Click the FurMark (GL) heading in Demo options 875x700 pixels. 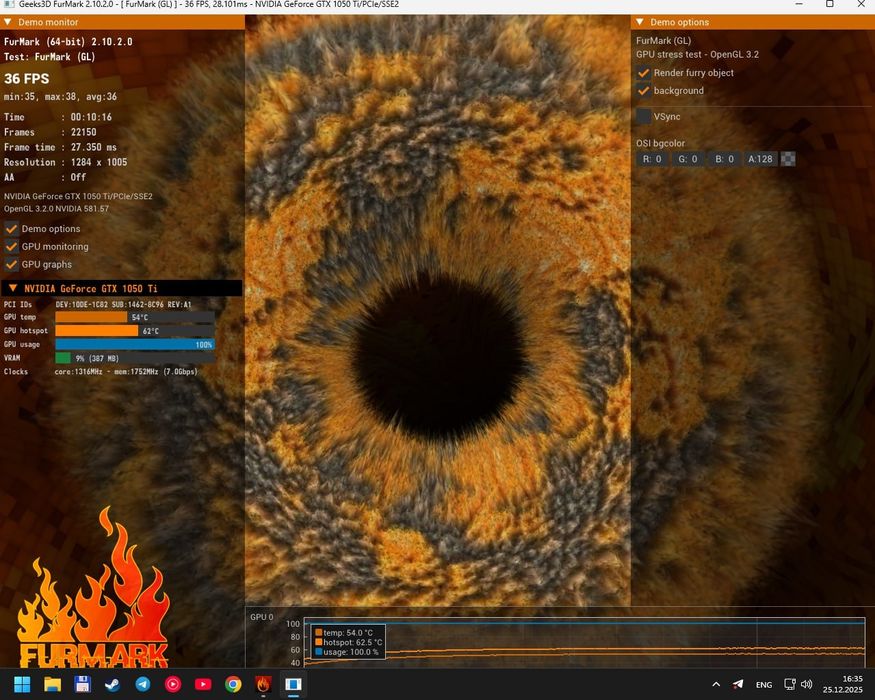point(664,41)
